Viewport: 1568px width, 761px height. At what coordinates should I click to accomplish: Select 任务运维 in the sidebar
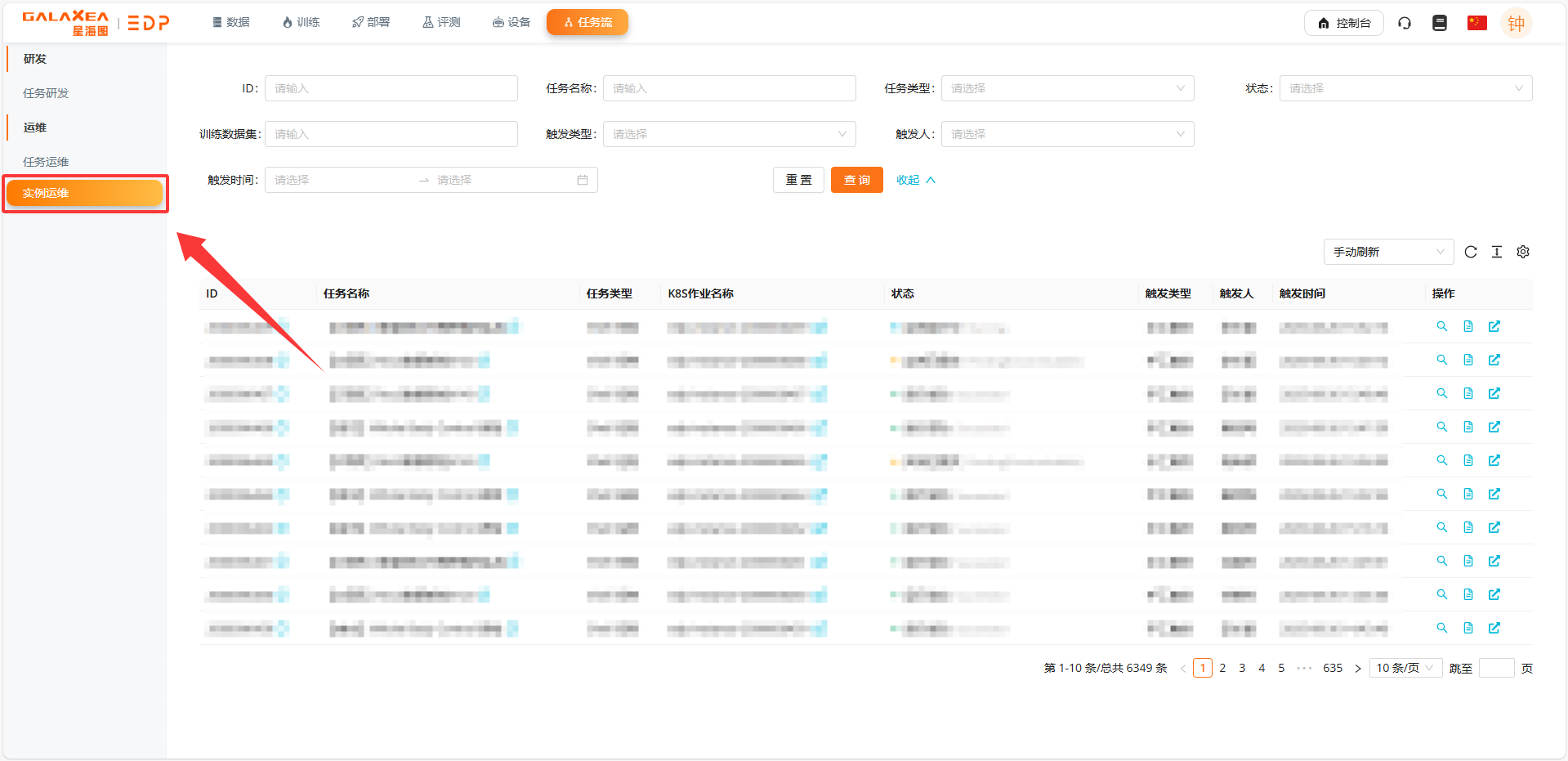point(46,162)
